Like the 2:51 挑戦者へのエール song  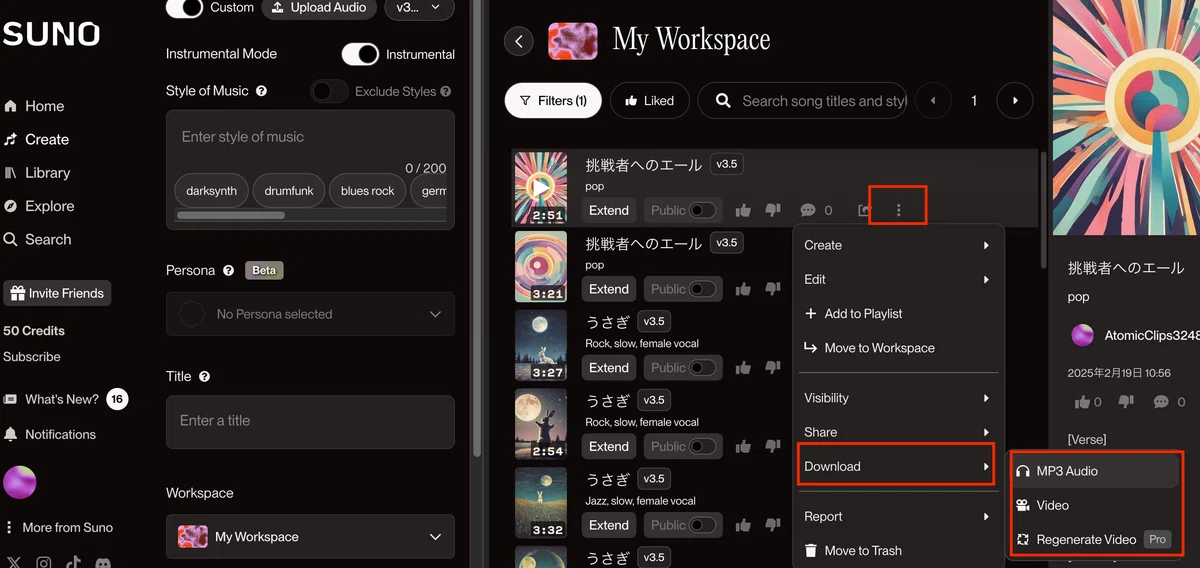click(x=743, y=210)
